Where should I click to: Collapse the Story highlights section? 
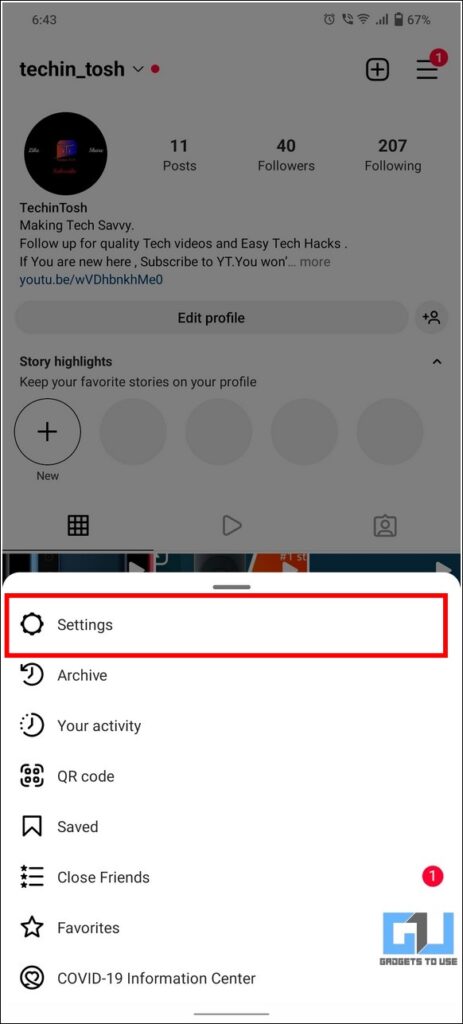[437, 362]
